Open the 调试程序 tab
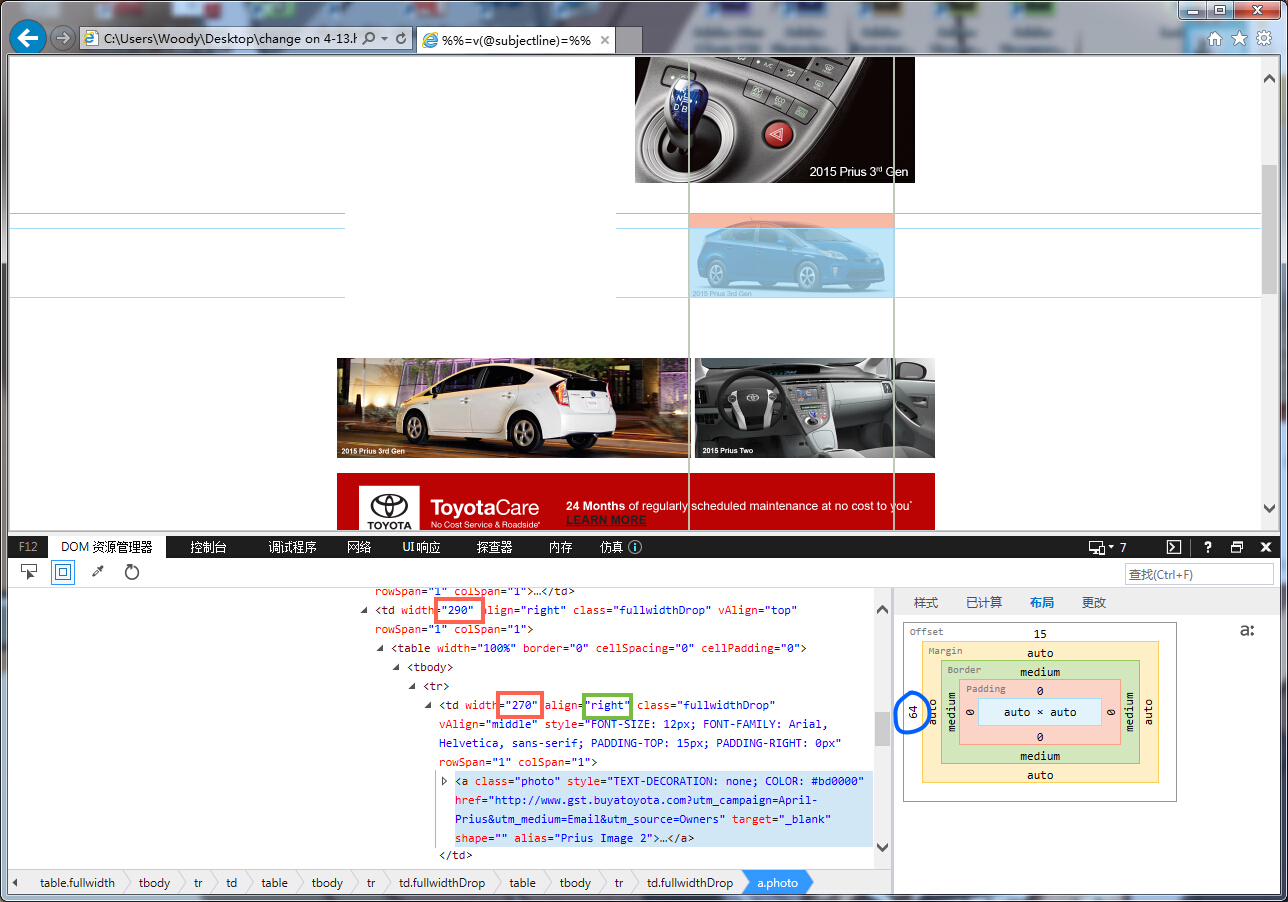The height and width of the screenshot is (902, 1288). [x=292, y=547]
